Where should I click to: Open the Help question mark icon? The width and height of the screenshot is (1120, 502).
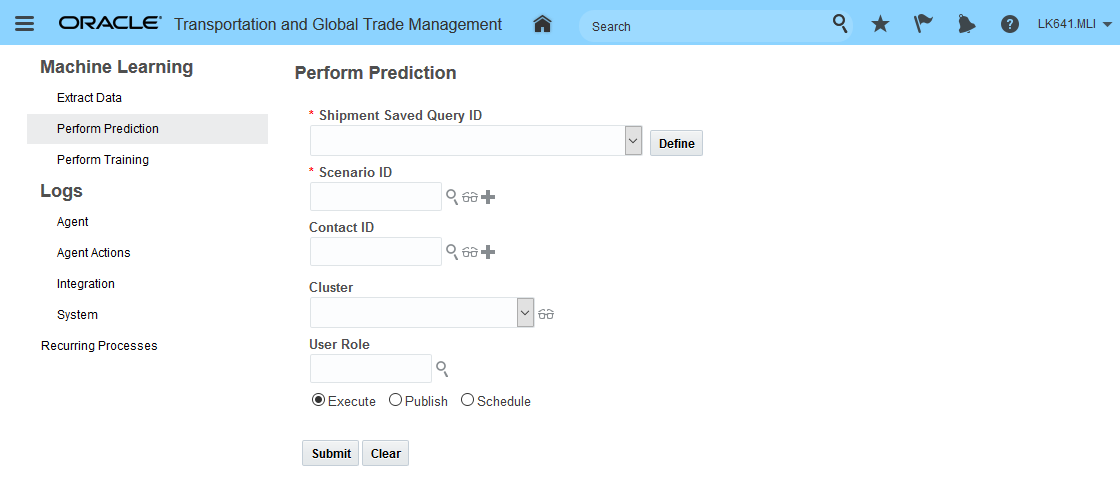click(x=1010, y=24)
